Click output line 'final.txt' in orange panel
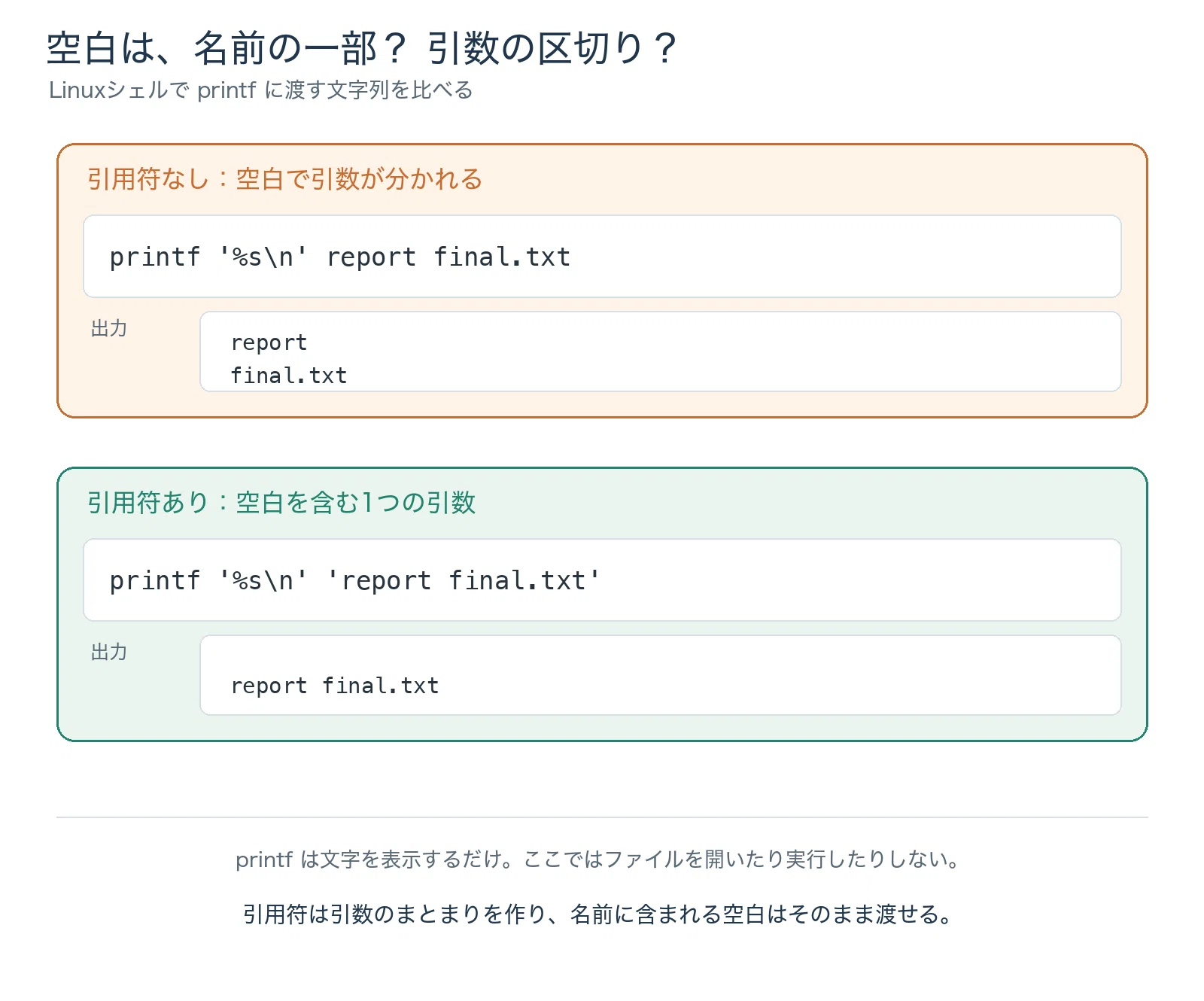The height and width of the screenshot is (1001, 1204). point(289,376)
